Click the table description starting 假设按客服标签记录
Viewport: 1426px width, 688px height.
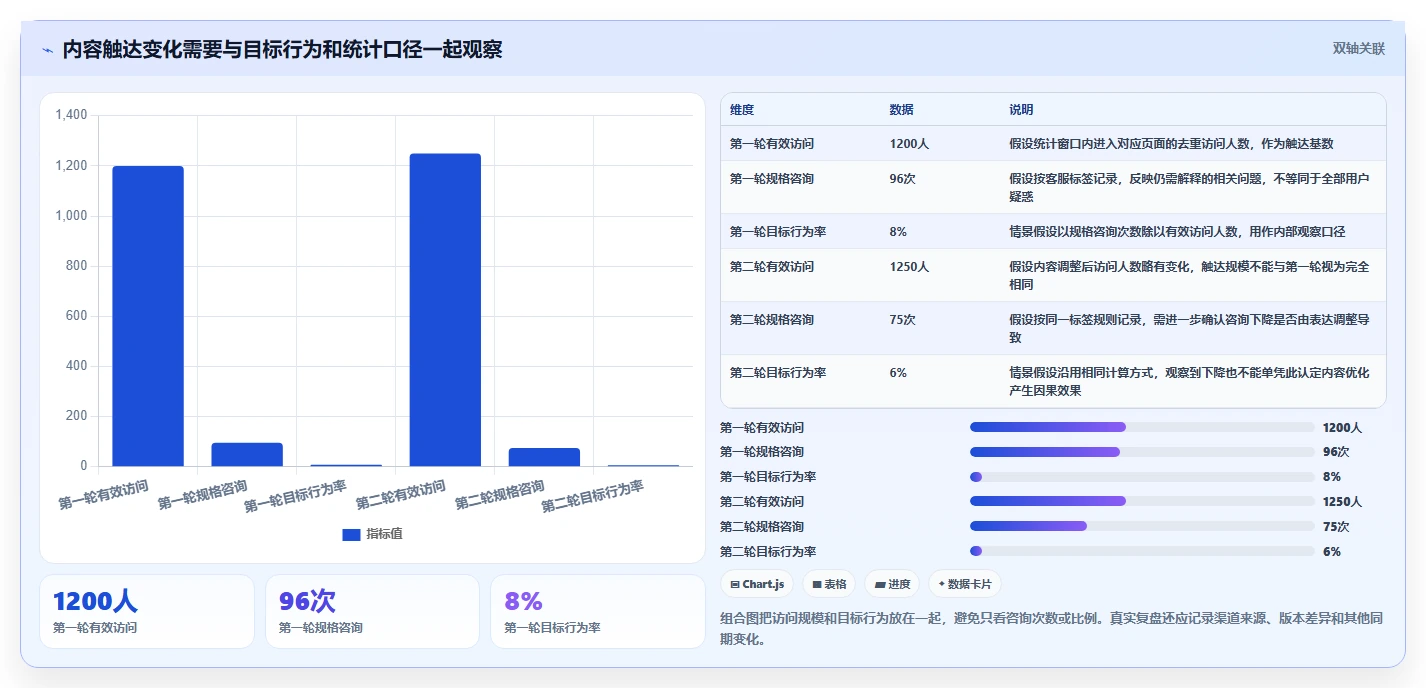click(x=1189, y=188)
